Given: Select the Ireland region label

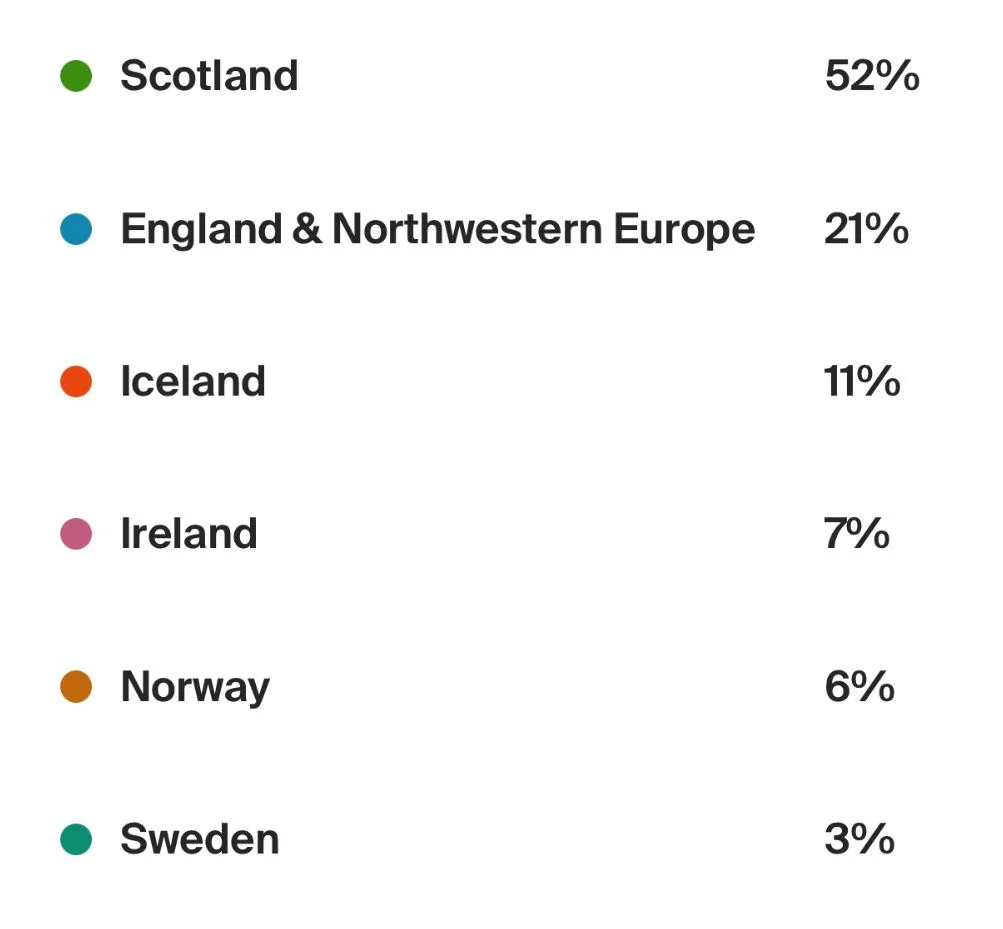Looking at the screenshot, I should point(189,534).
